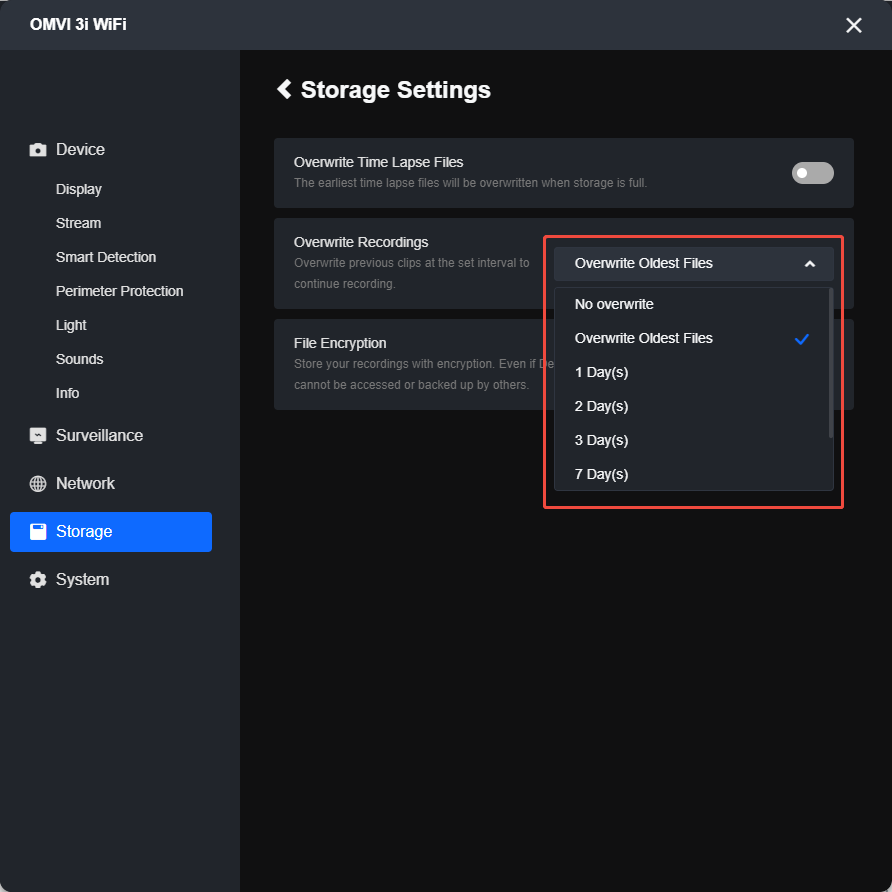Switch to the Surveillance section
This screenshot has width=892, height=892.
tap(100, 436)
